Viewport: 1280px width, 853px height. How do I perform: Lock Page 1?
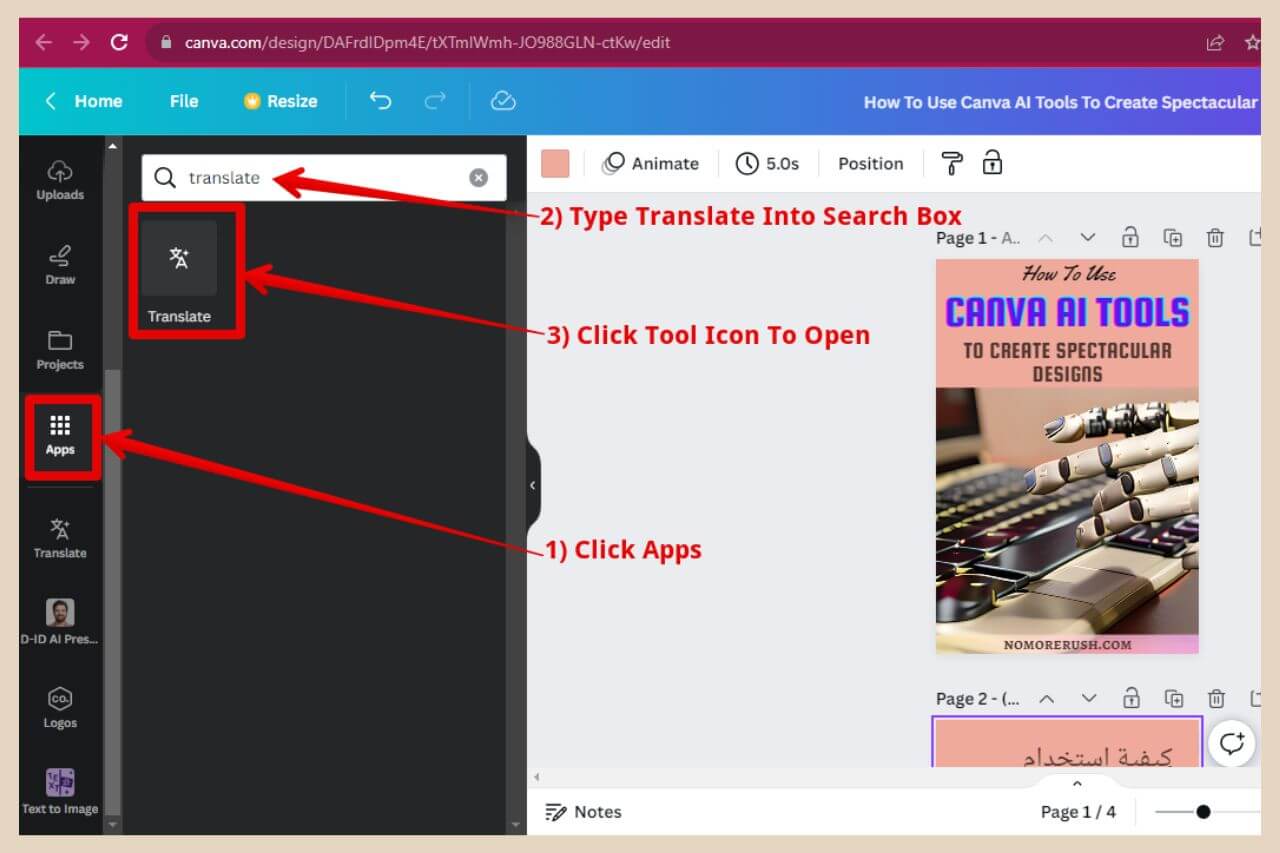(1130, 238)
